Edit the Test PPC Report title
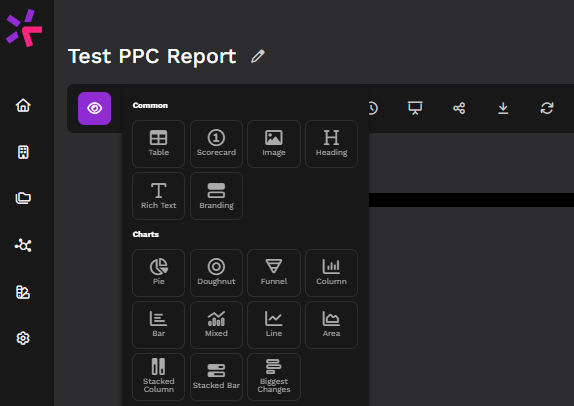 tap(258, 56)
